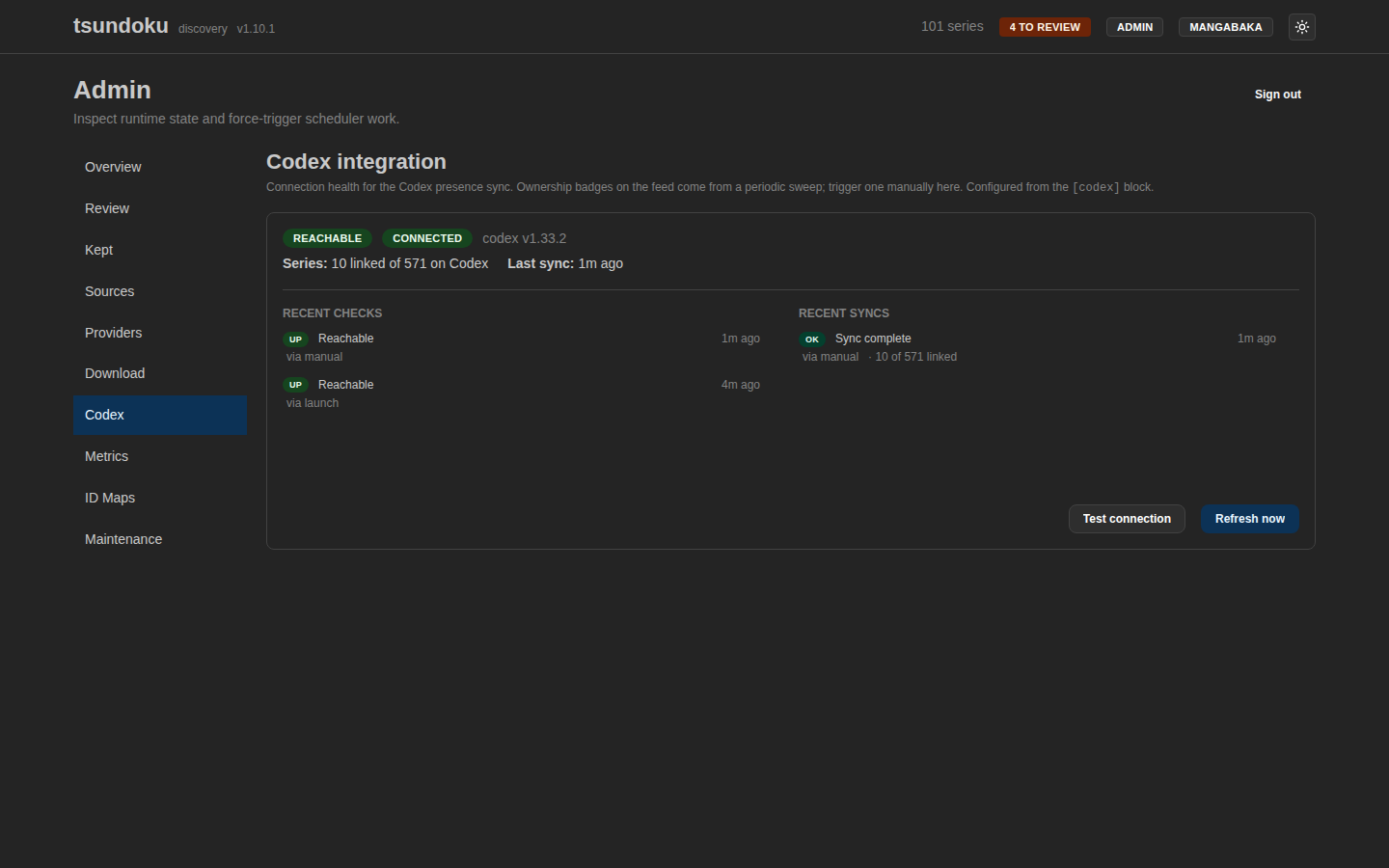This screenshot has height=868, width=1389.
Task: Sign out of the admin session
Action: pos(1277,95)
